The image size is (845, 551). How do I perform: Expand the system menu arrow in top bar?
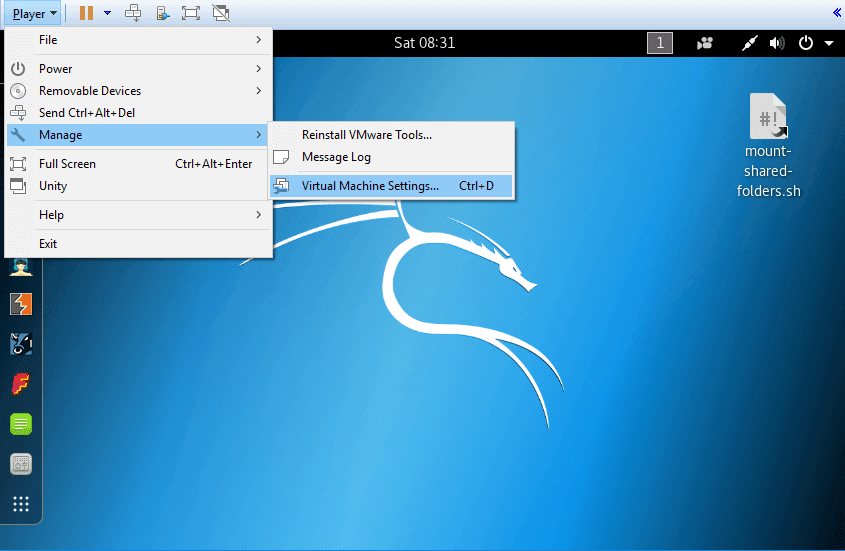pos(829,44)
